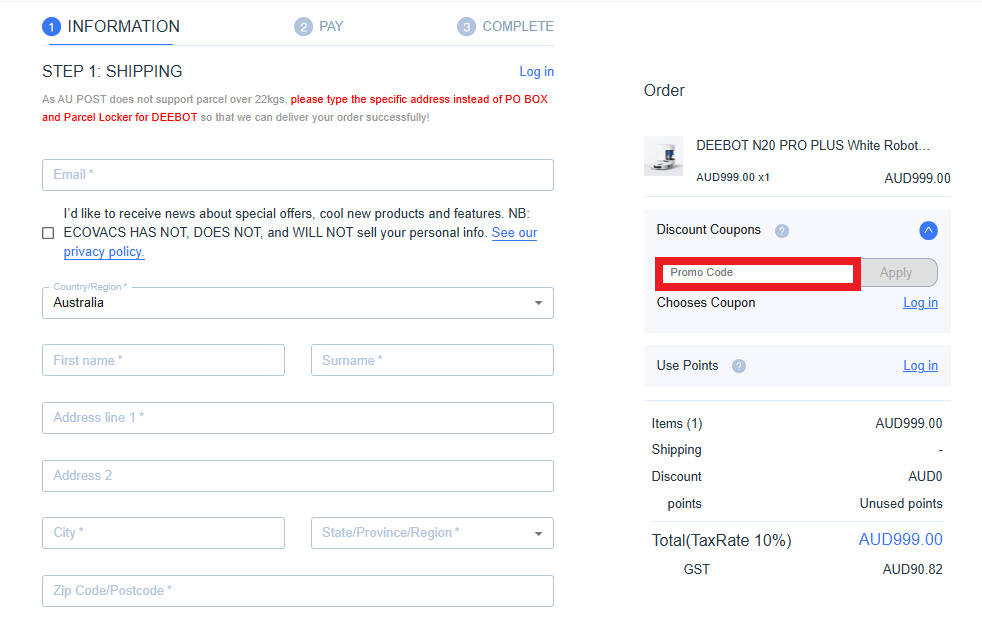Select the Complete step tab
Screen dimensions: 982x622
(505, 27)
